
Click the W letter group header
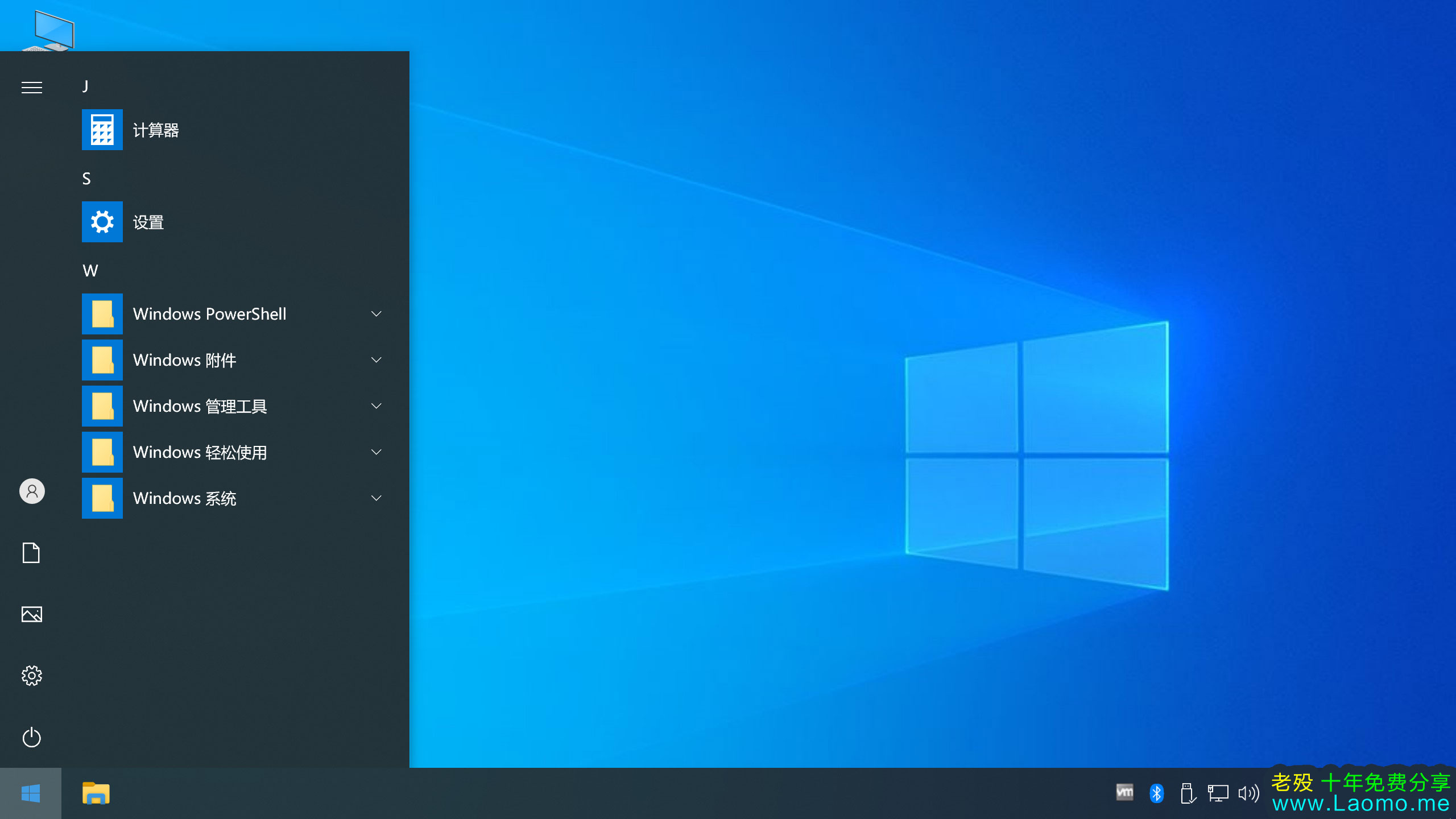click(x=90, y=271)
